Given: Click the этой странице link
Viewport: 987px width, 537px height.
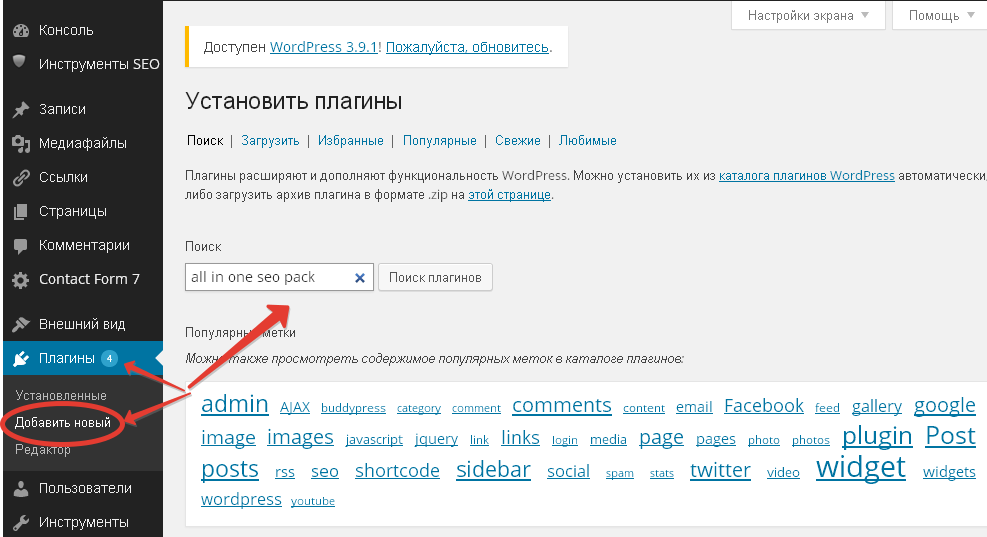Looking at the screenshot, I should (x=509, y=195).
